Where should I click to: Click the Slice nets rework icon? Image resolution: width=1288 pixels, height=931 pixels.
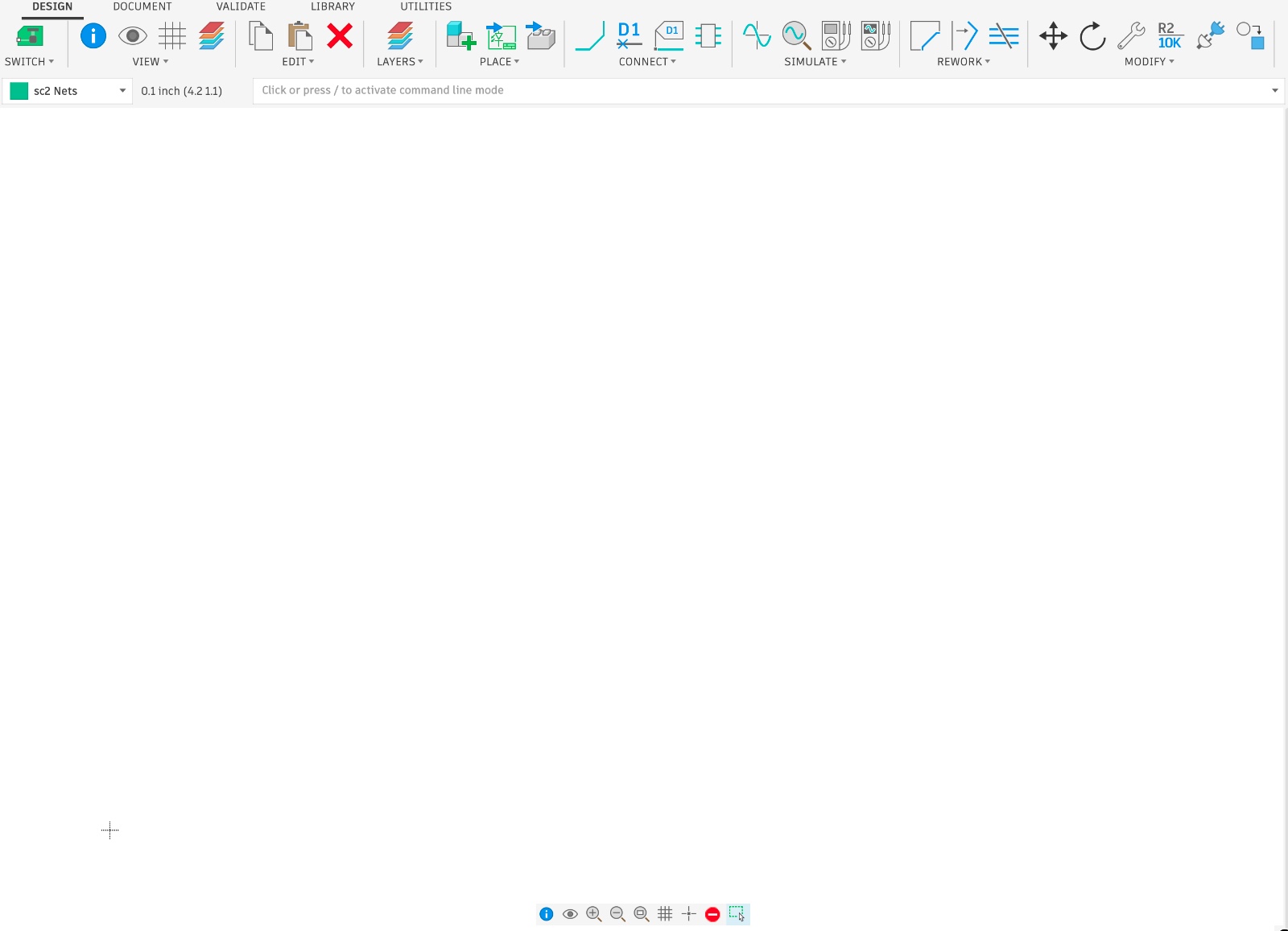[x=1004, y=35]
